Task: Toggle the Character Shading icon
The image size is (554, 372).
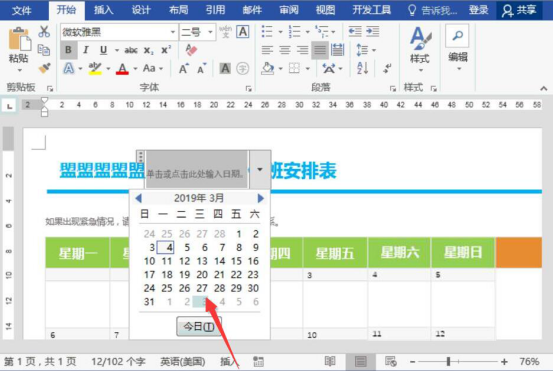Action: [x=225, y=68]
